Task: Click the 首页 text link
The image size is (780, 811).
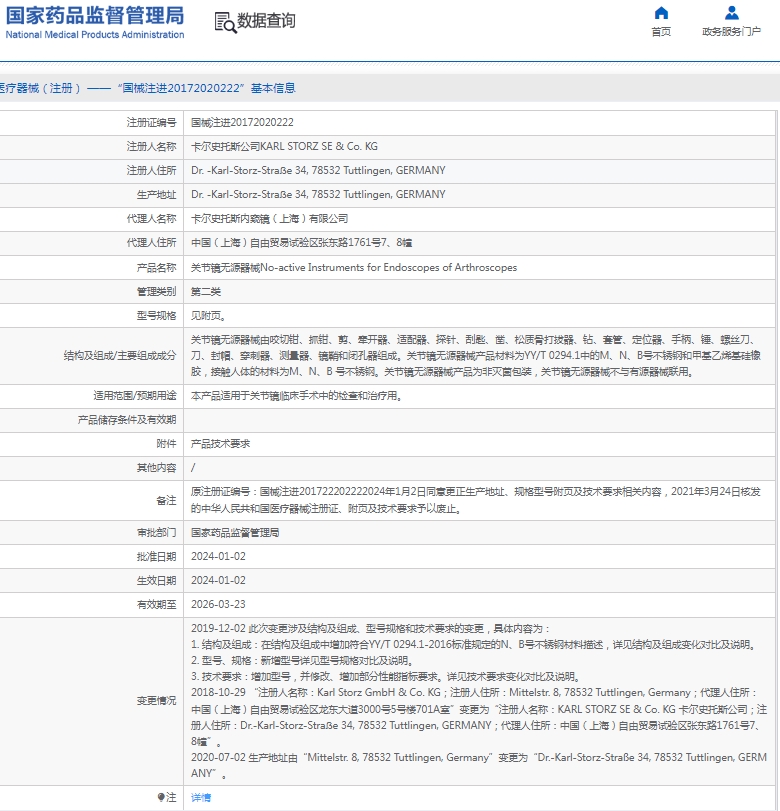Action: pos(661,32)
